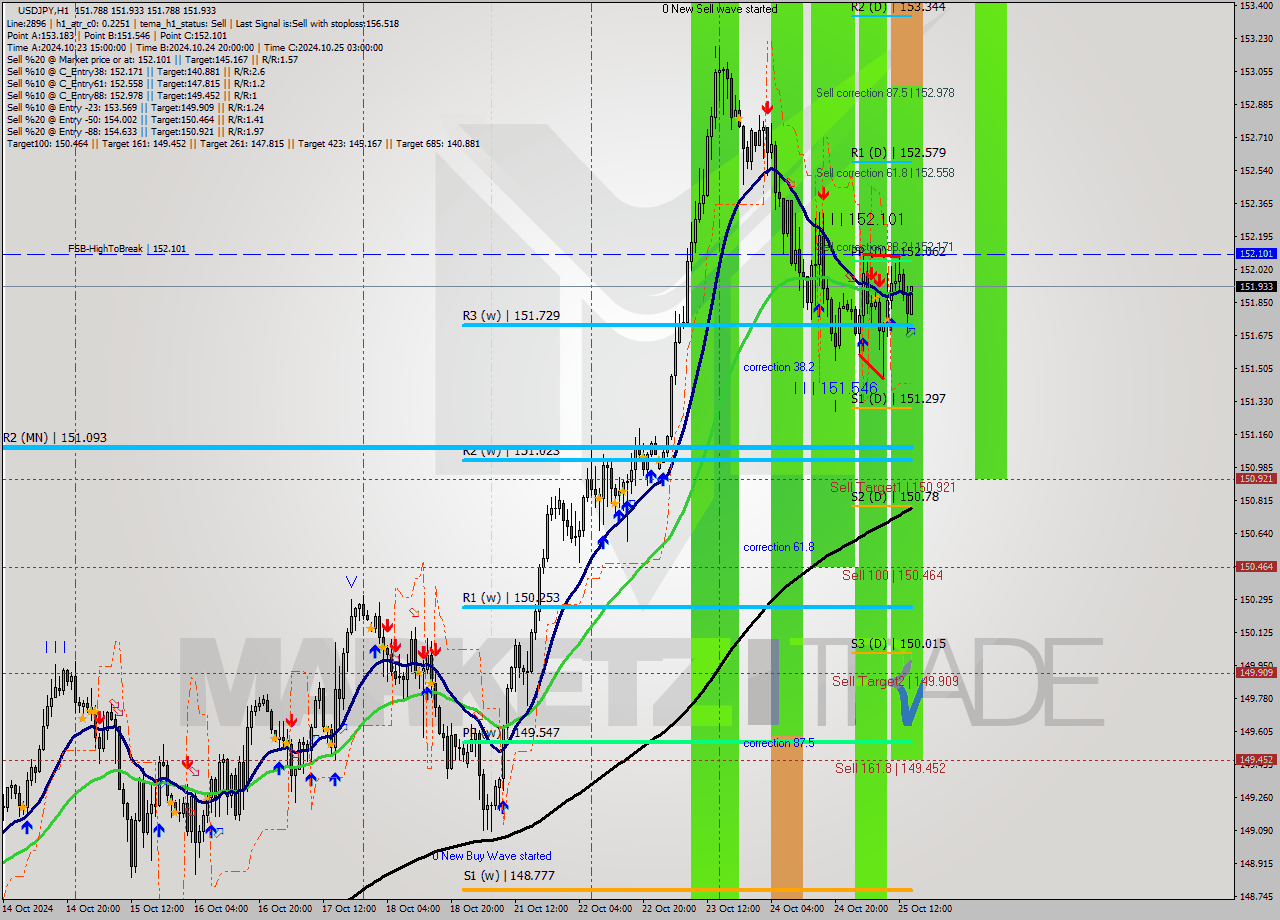Click the red 149.452 axis price tag
This screenshot has height=920, width=1280.
[x=1256, y=760]
